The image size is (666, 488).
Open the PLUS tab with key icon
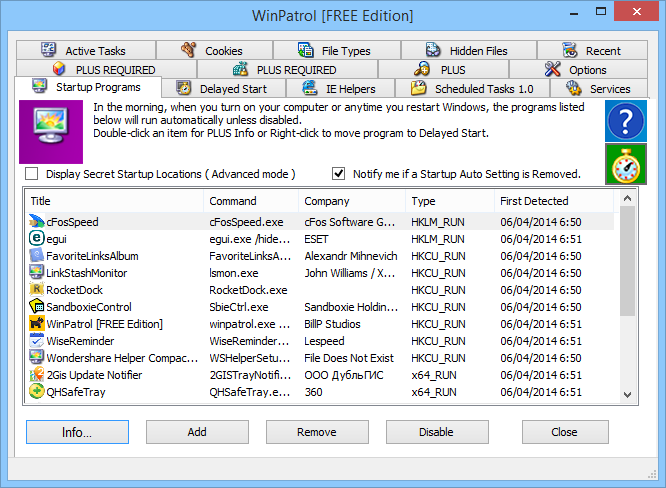[443, 69]
